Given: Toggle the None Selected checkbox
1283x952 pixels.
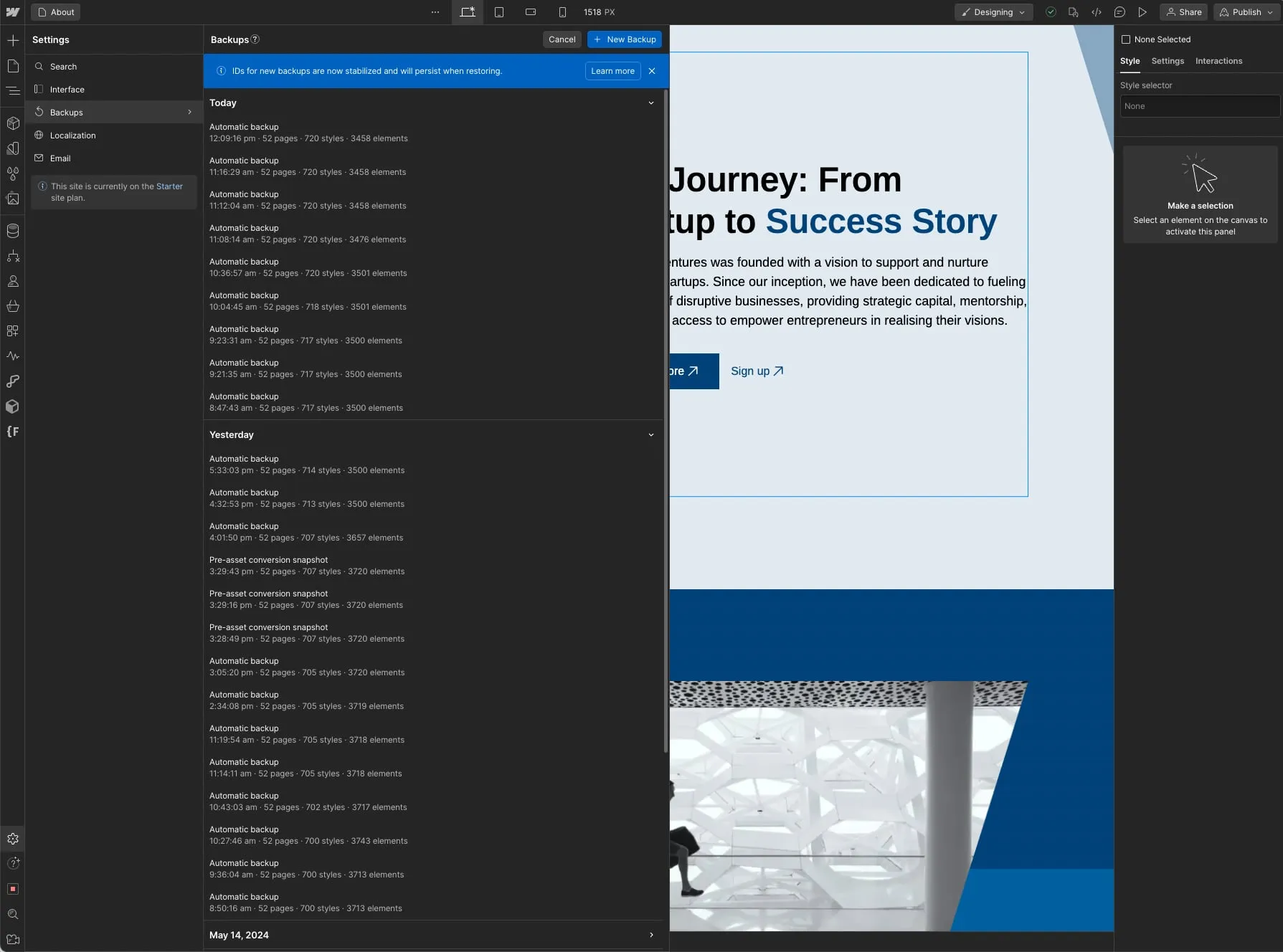Looking at the screenshot, I should [1126, 39].
